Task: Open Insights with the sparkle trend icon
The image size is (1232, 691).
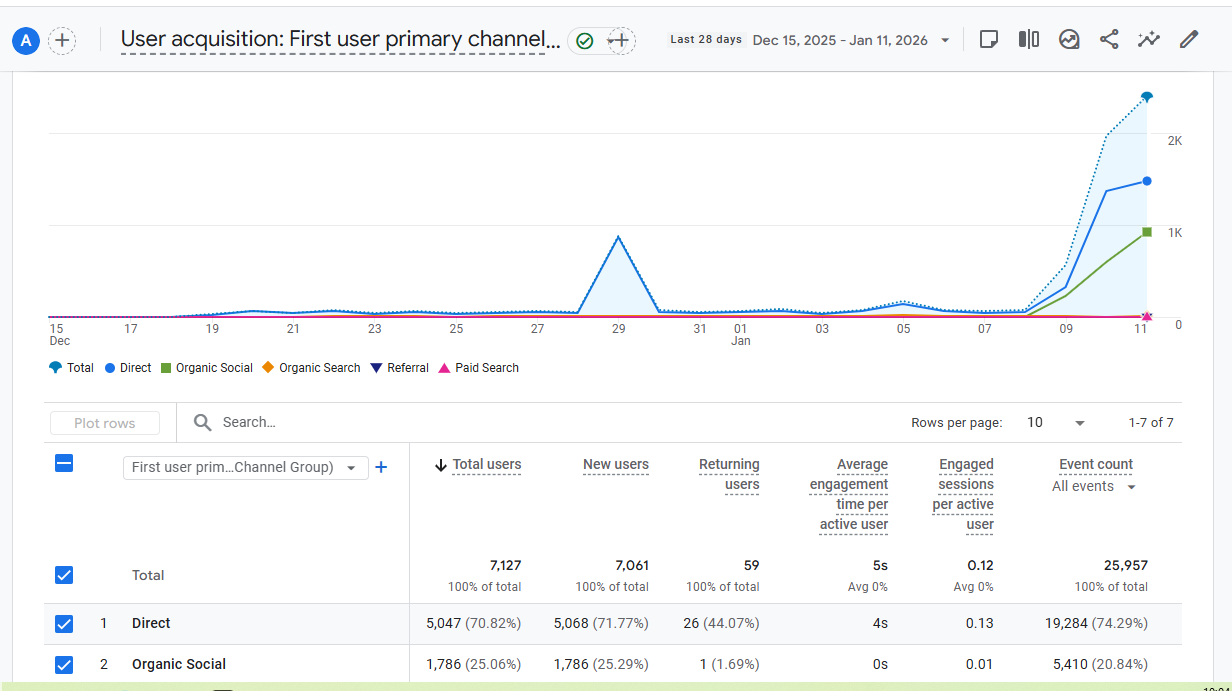Action: 1148,38
